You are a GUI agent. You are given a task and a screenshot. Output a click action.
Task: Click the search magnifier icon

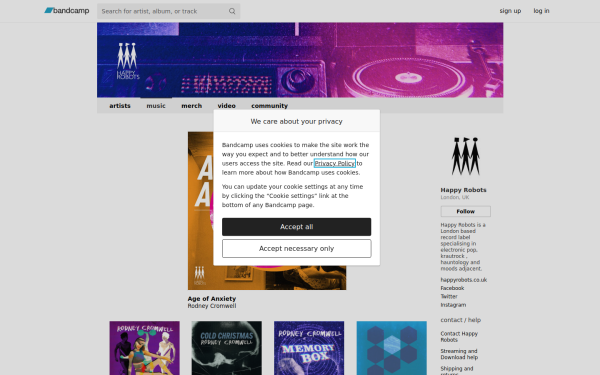(232, 11)
